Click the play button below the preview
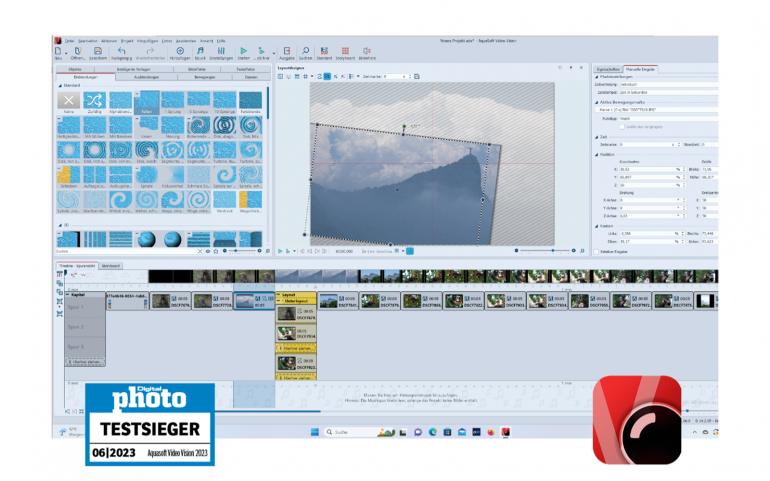770x481 pixels. pos(280,251)
